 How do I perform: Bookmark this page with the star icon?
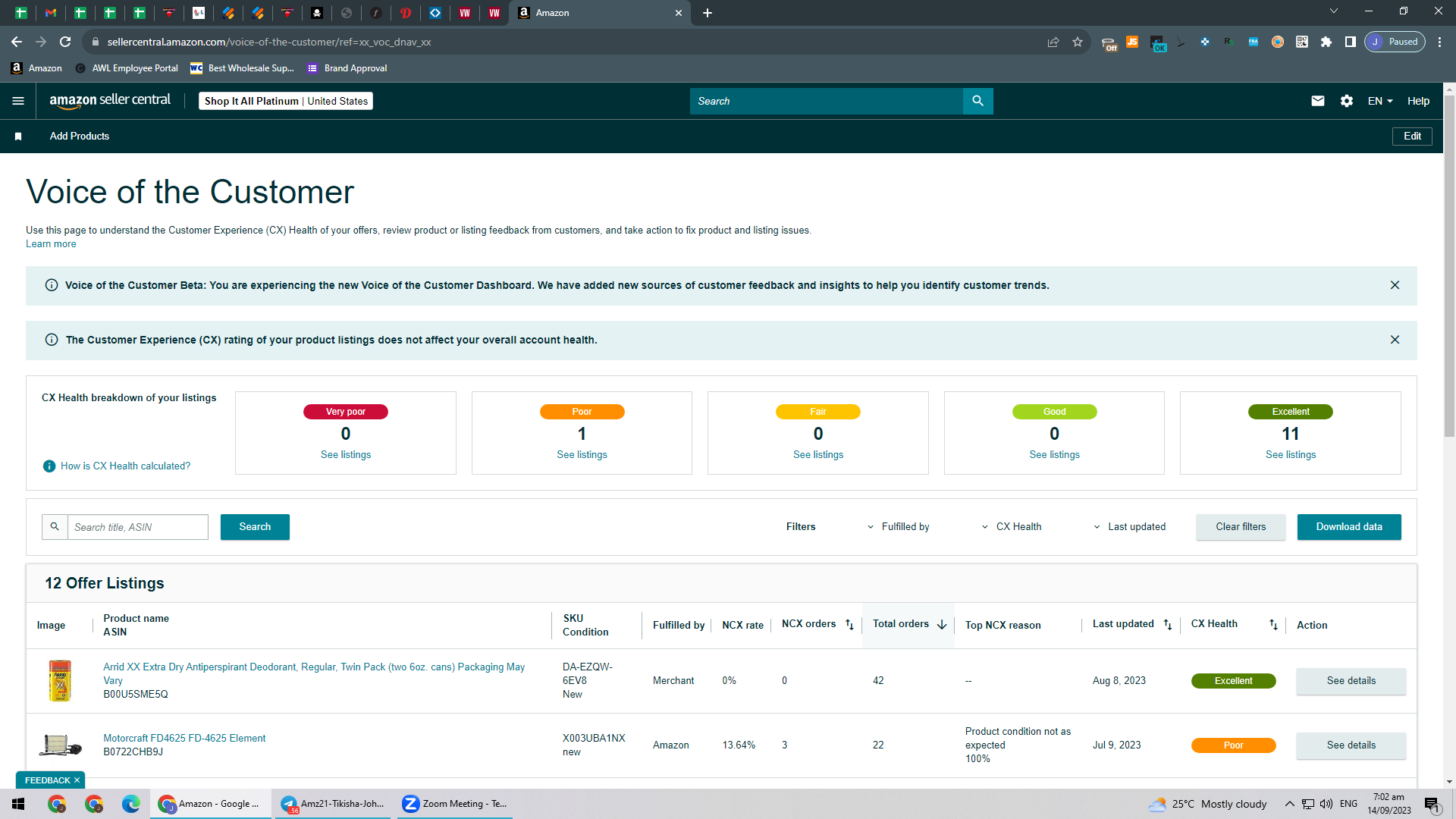coord(1078,42)
